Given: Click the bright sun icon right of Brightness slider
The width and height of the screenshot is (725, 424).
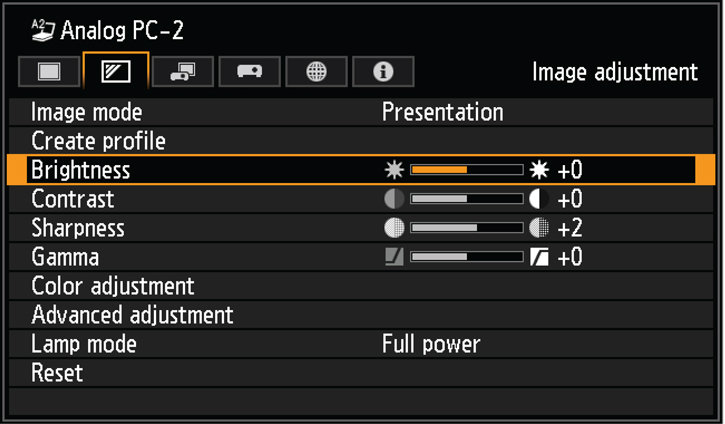Looking at the screenshot, I should pos(540,170).
